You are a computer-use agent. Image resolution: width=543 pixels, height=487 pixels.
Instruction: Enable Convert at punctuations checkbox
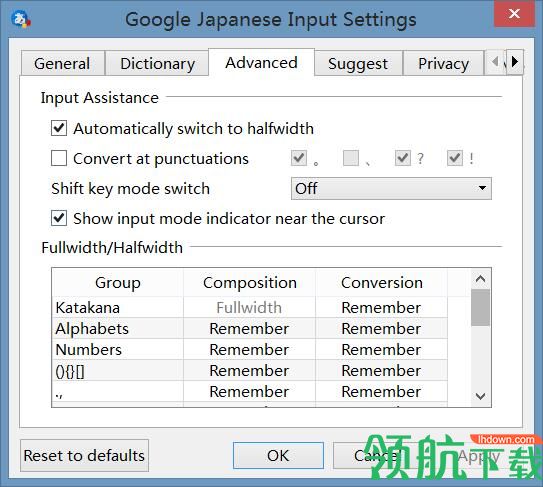pyautogui.click(x=59, y=159)
